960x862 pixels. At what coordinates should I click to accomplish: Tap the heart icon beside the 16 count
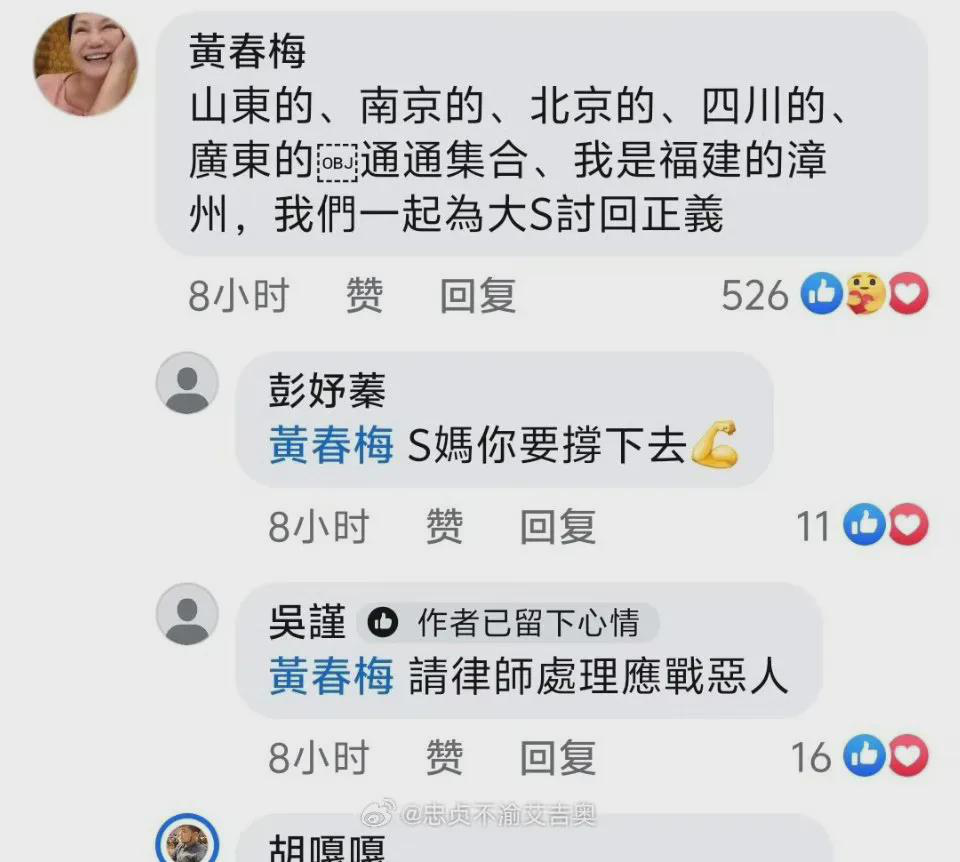click(909, 755)
